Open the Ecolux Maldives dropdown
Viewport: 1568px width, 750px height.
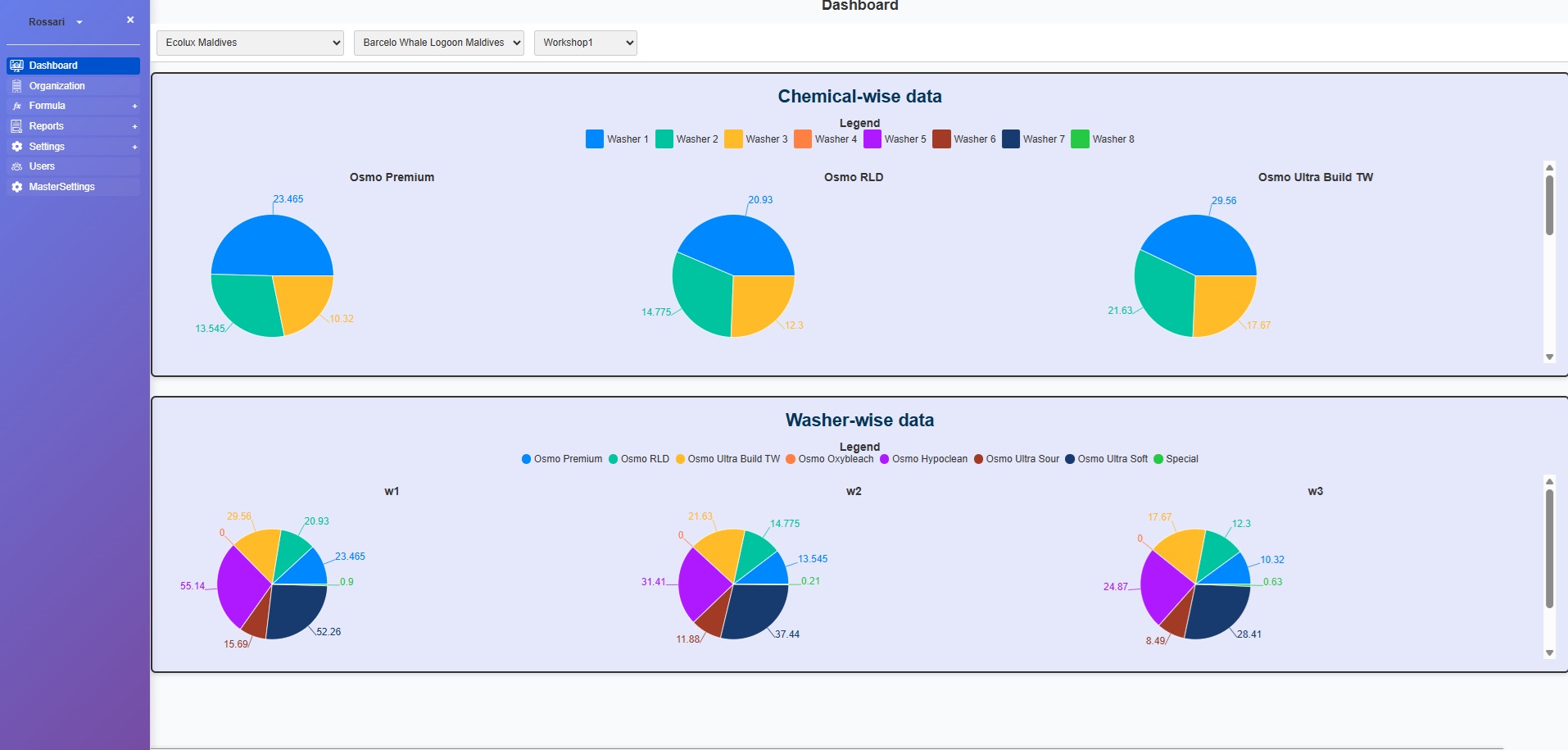(x=250, y=43)
